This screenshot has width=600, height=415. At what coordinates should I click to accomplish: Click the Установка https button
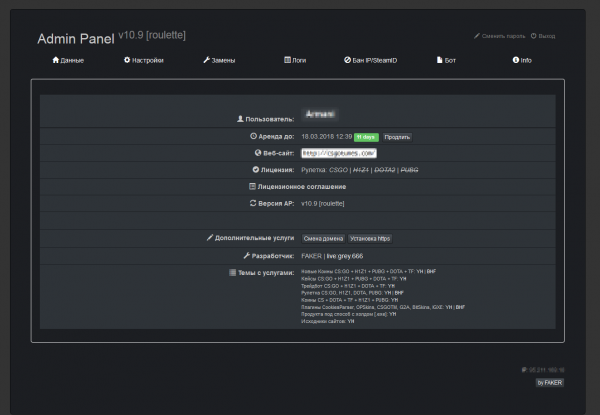tap(369, 238)
